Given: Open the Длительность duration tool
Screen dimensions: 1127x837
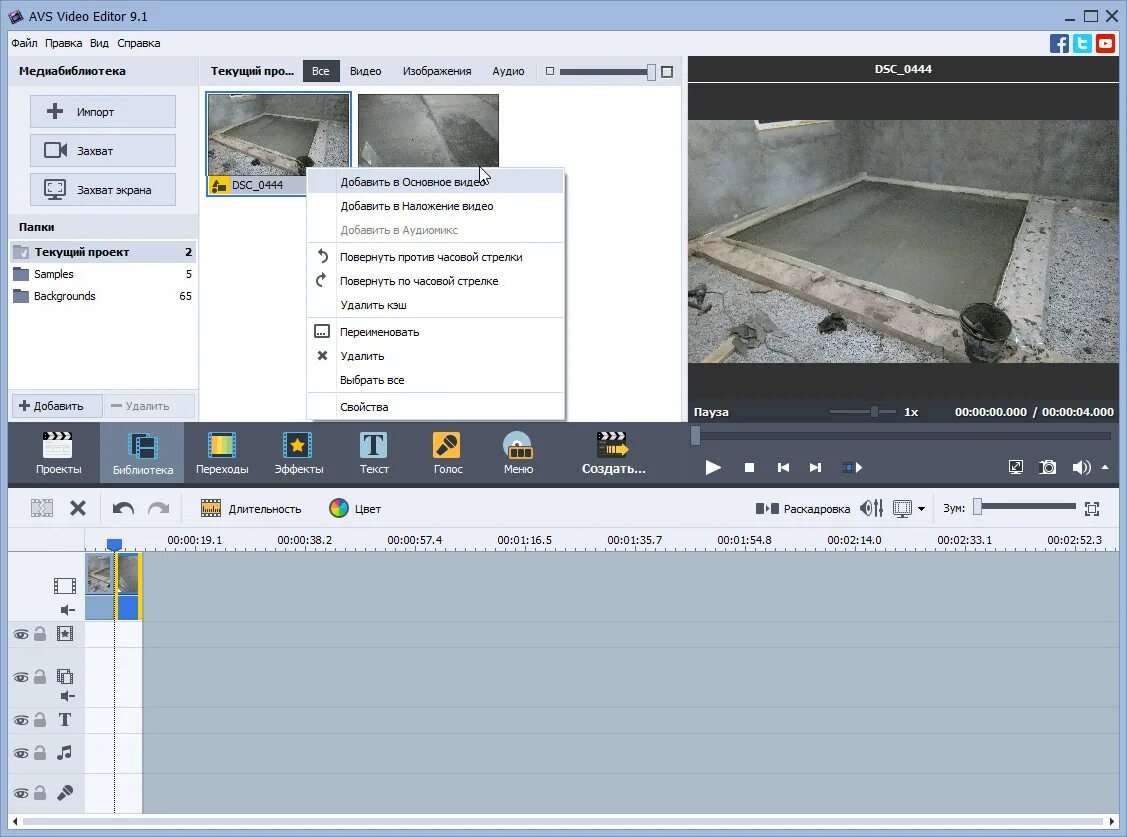Looking at the screenshot, I should pyautogui.click(x=251, y=509).
